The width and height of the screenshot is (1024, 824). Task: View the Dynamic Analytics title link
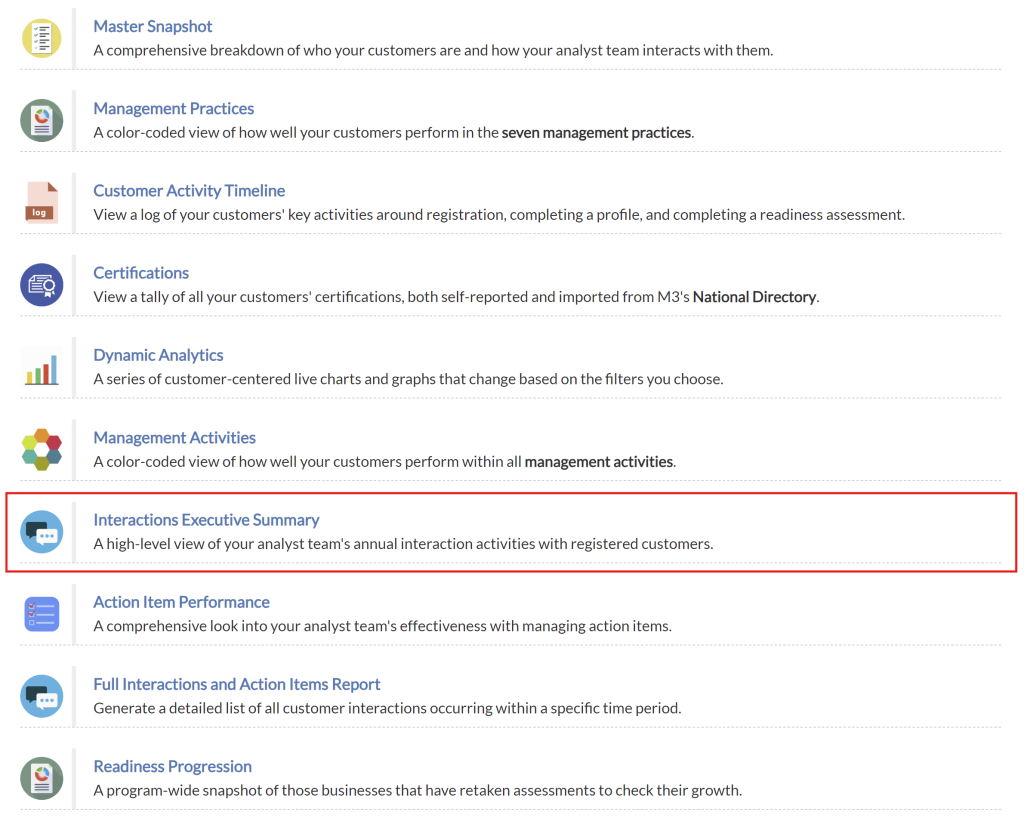point(158,355)
